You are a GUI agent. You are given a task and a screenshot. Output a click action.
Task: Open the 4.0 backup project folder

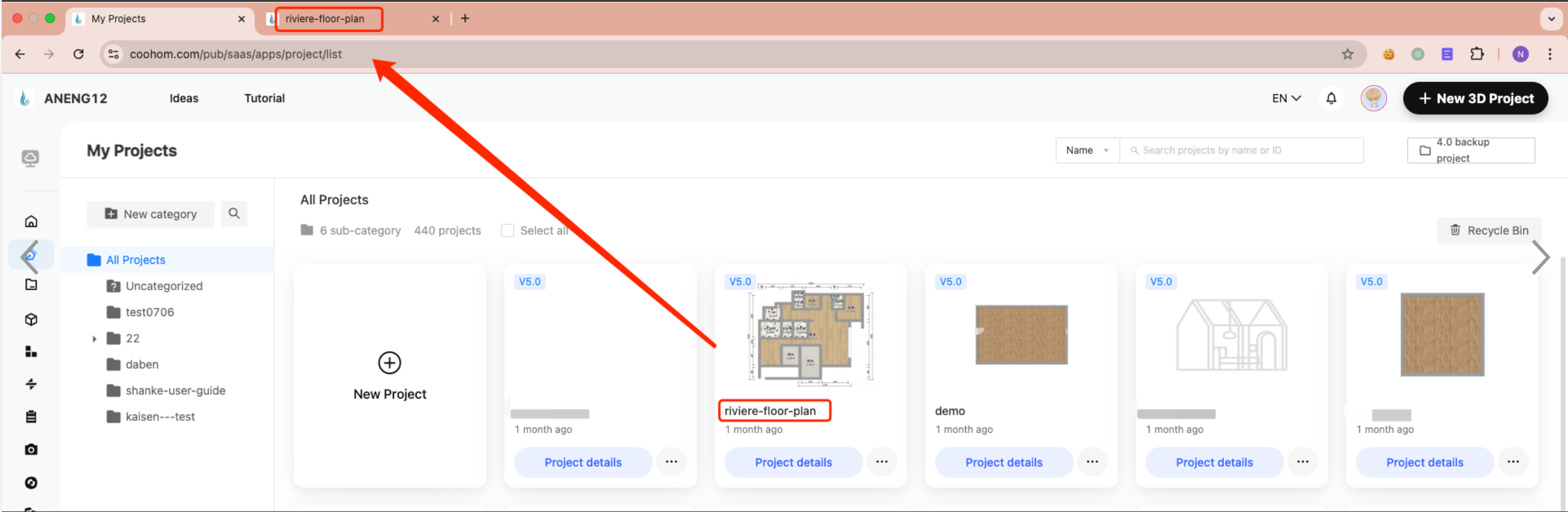click(1471, 150)
